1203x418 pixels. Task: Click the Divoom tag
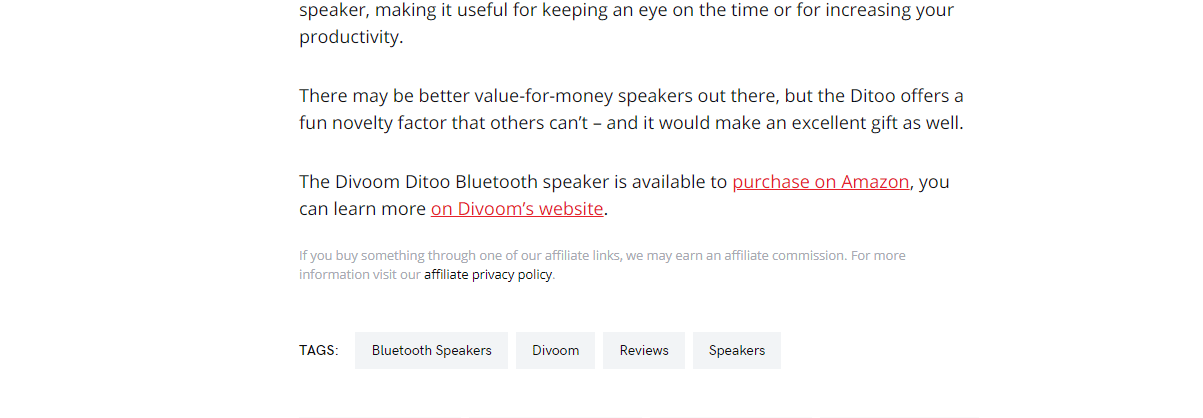(555, 351)
